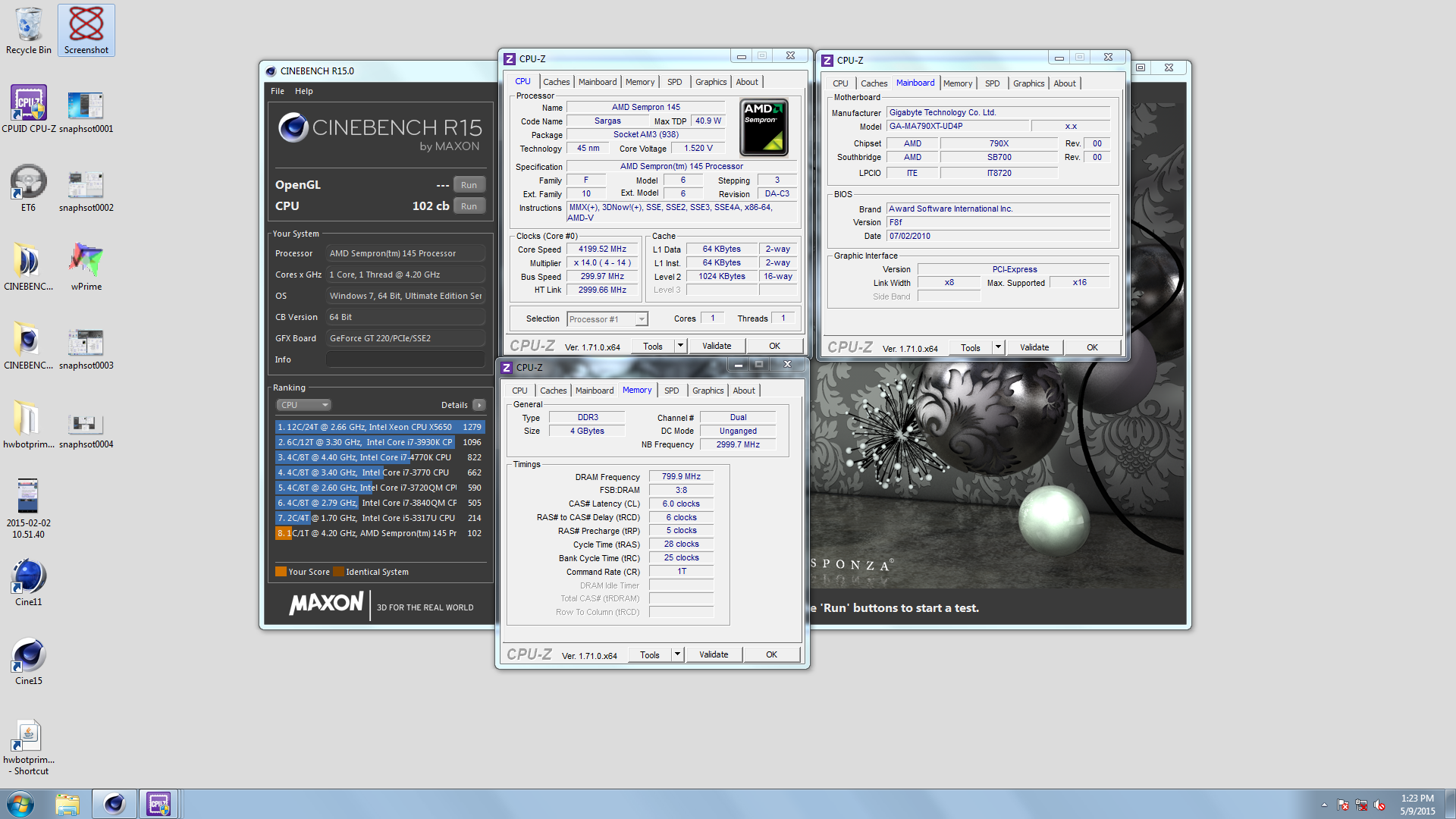Select ranking row Intel Xeon CPU X5650
Image resolution: width=1456 pixels, height=819 pixels.
pos(380,427)
